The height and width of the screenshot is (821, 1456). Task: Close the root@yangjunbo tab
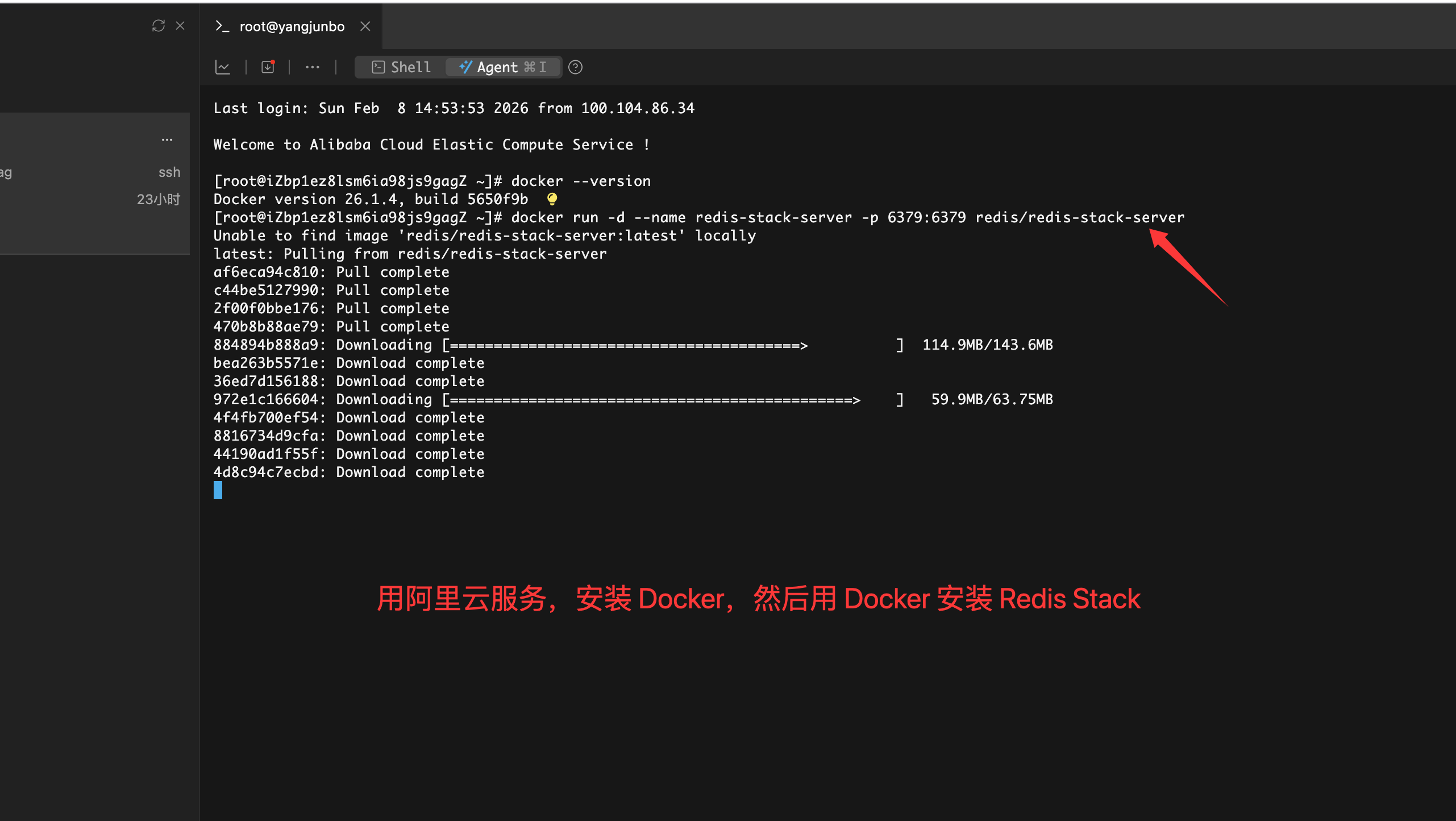click(x=365, y=26)
